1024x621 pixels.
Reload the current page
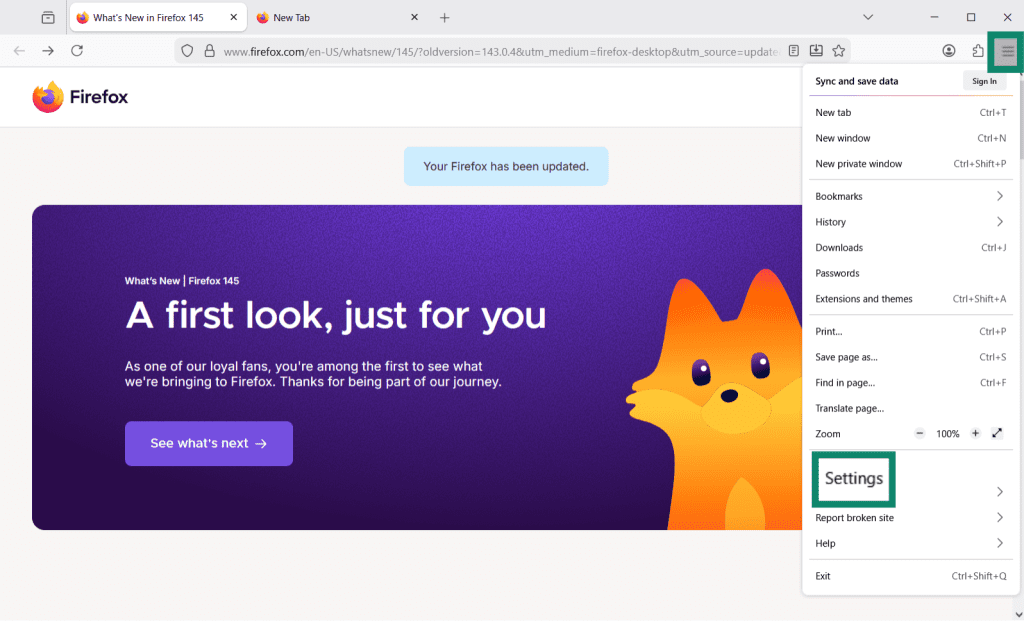77,51
